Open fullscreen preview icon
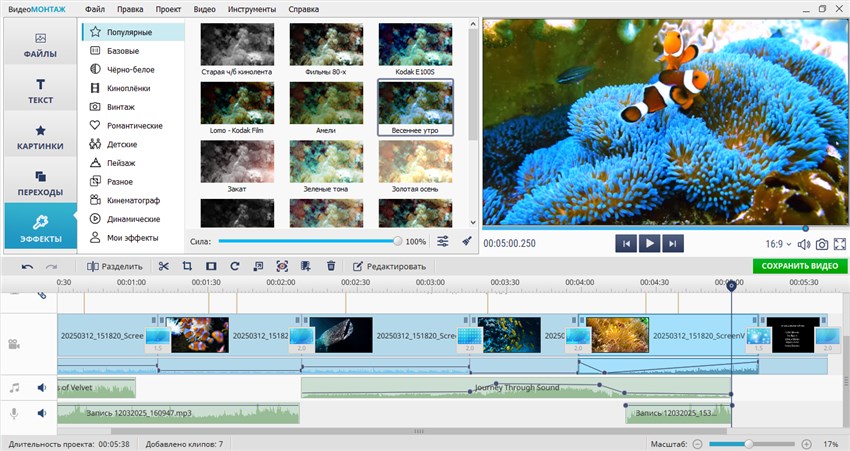 pos(840,243)
